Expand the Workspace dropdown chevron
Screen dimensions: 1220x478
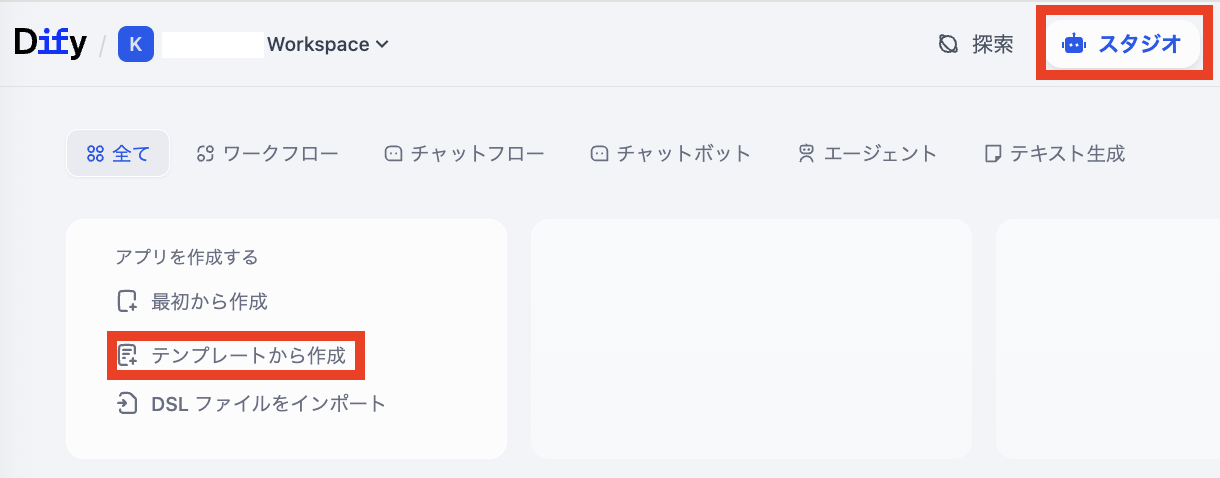tap(381, 44)
